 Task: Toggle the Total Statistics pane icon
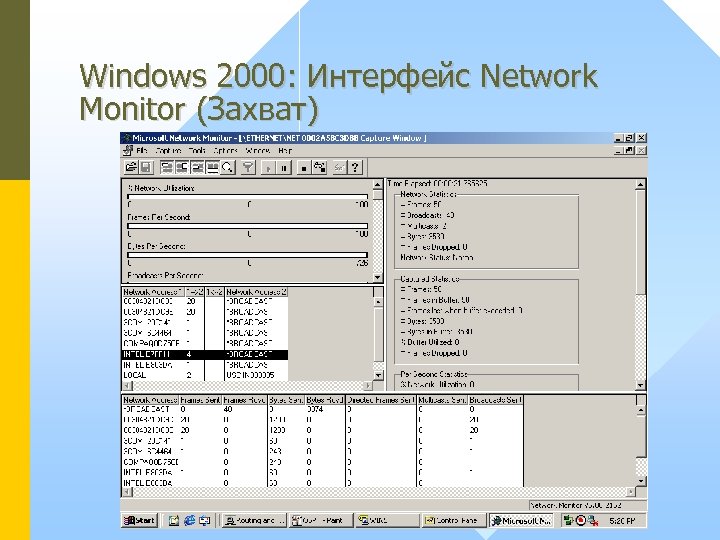coord(182,168)
